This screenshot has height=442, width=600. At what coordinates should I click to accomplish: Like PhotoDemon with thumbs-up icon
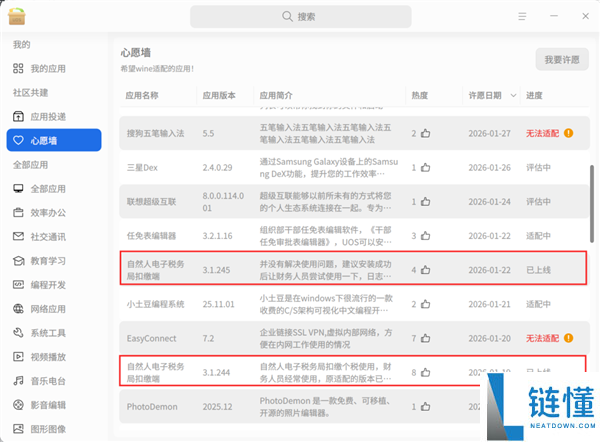tap(426, 406)
